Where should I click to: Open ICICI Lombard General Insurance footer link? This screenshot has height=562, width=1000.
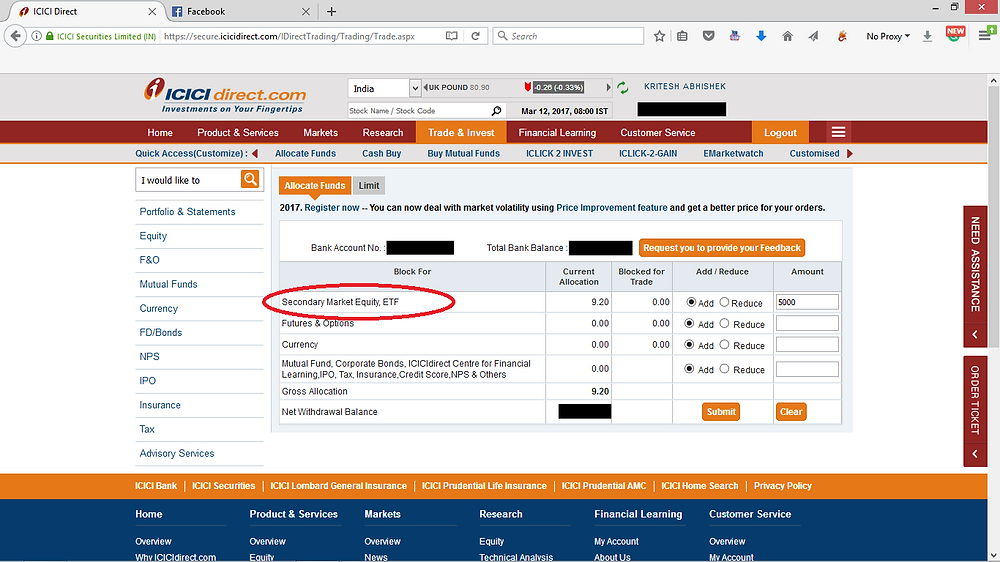pos(338,485)
